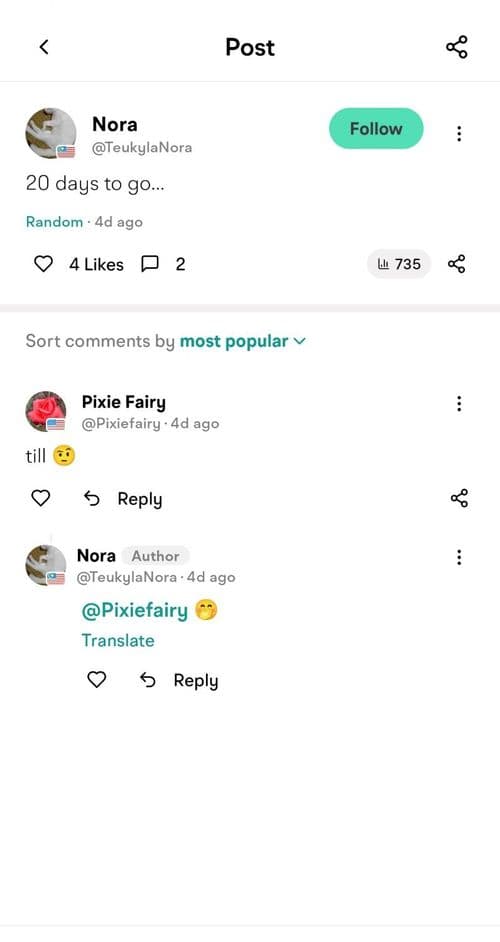
Task: Open the three-dot menu on Nora's reply
Action: pyautogui.click(x=459, y=558)
